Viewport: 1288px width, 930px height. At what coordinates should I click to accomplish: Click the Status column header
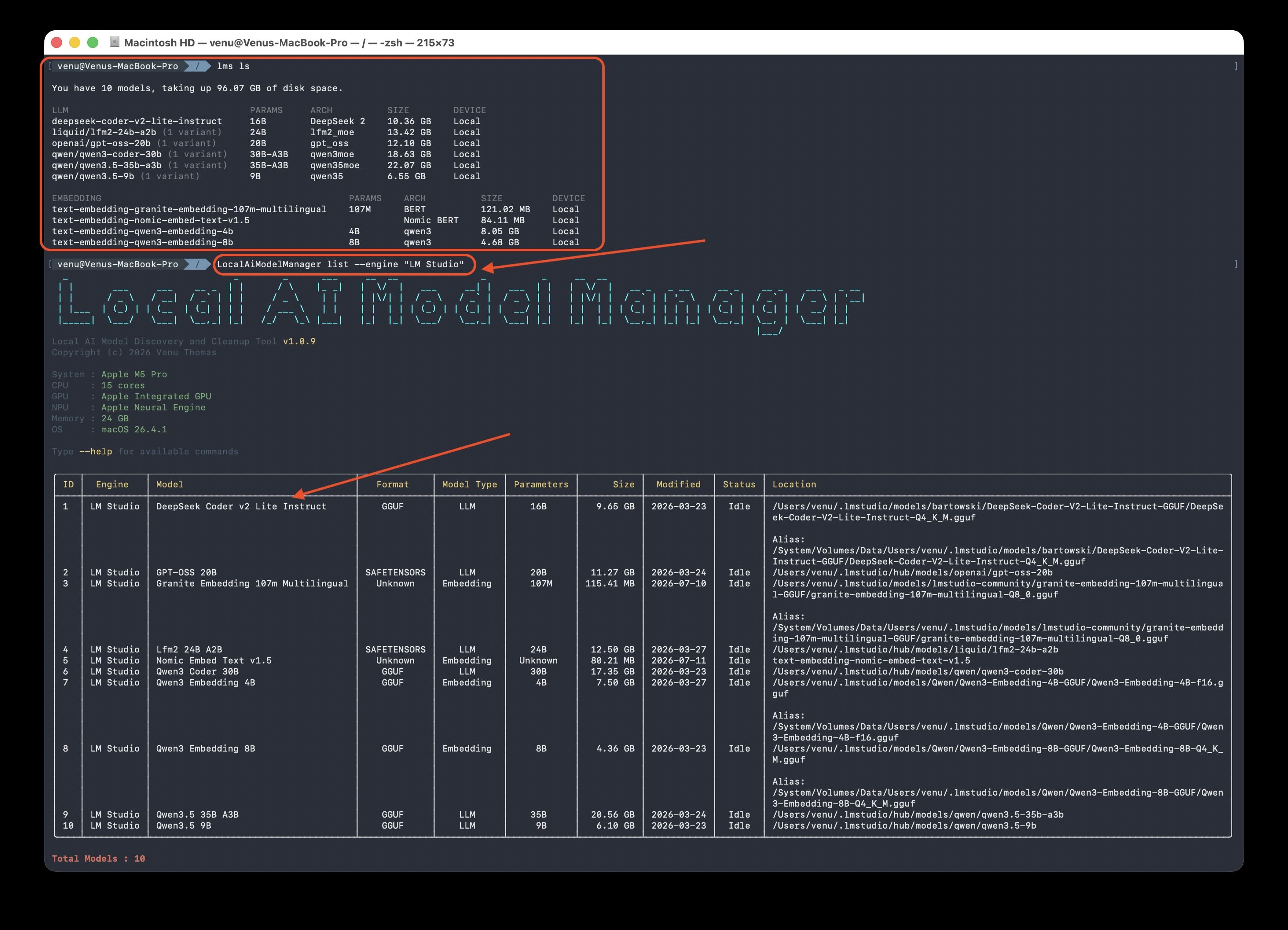click(739, 485)
